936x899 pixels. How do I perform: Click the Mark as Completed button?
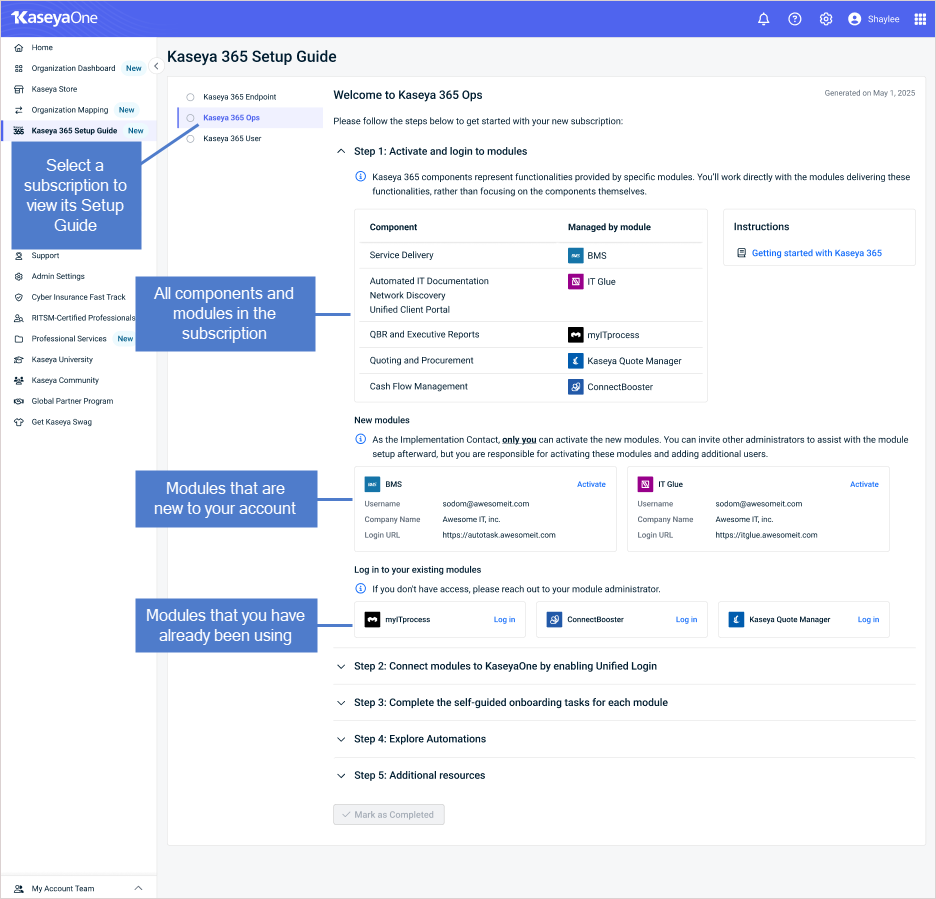389,815
